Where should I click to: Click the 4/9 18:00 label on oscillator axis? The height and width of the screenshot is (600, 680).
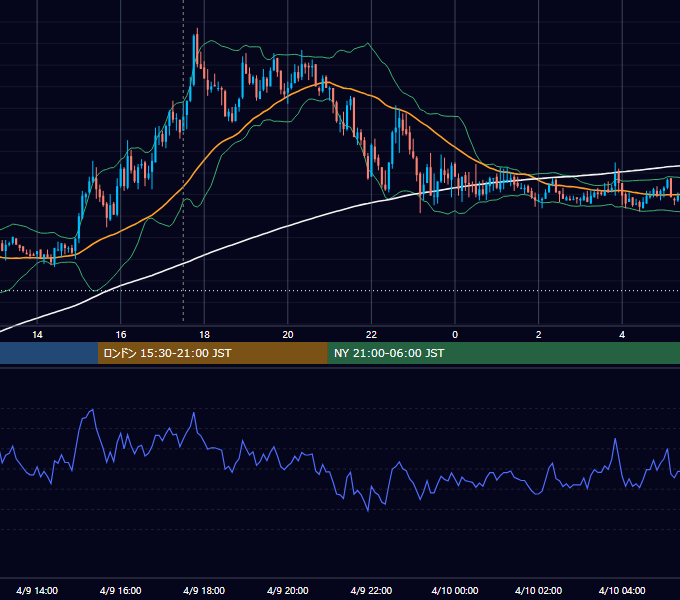click(x=204, y=590)
